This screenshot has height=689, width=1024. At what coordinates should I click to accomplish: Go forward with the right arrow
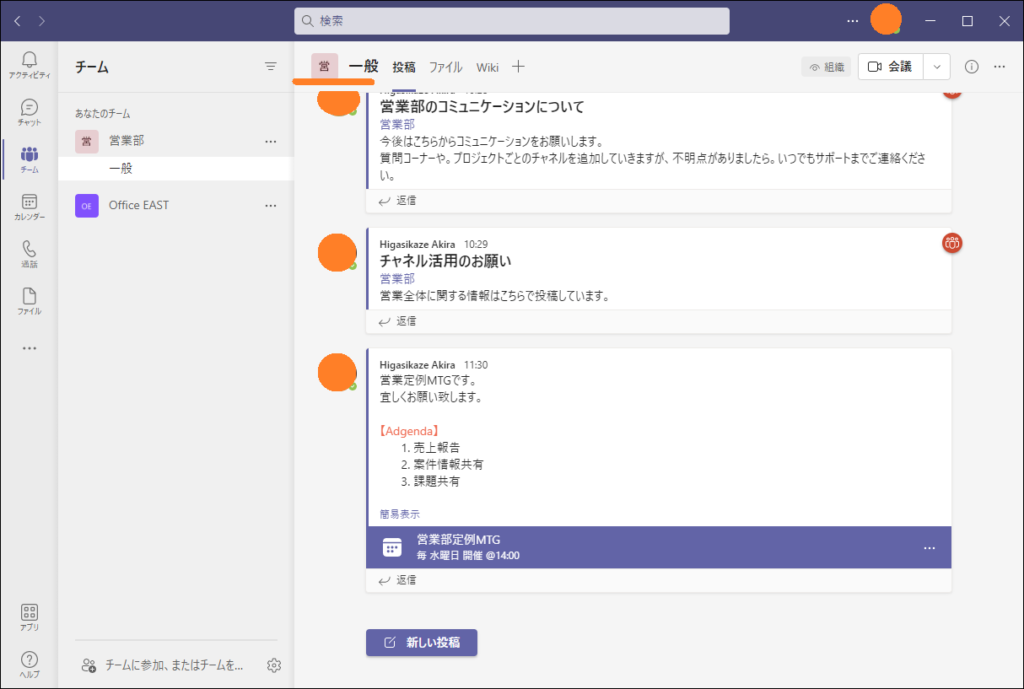[42, 22]
